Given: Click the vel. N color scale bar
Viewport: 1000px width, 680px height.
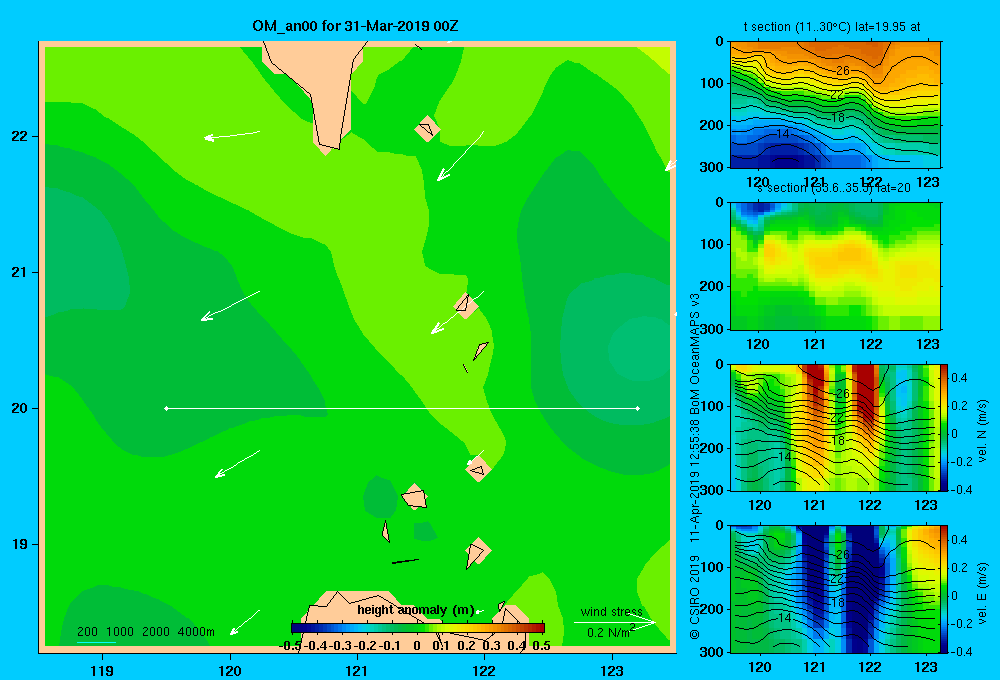Looking at the screenshot, I should (x=945, y=427).
